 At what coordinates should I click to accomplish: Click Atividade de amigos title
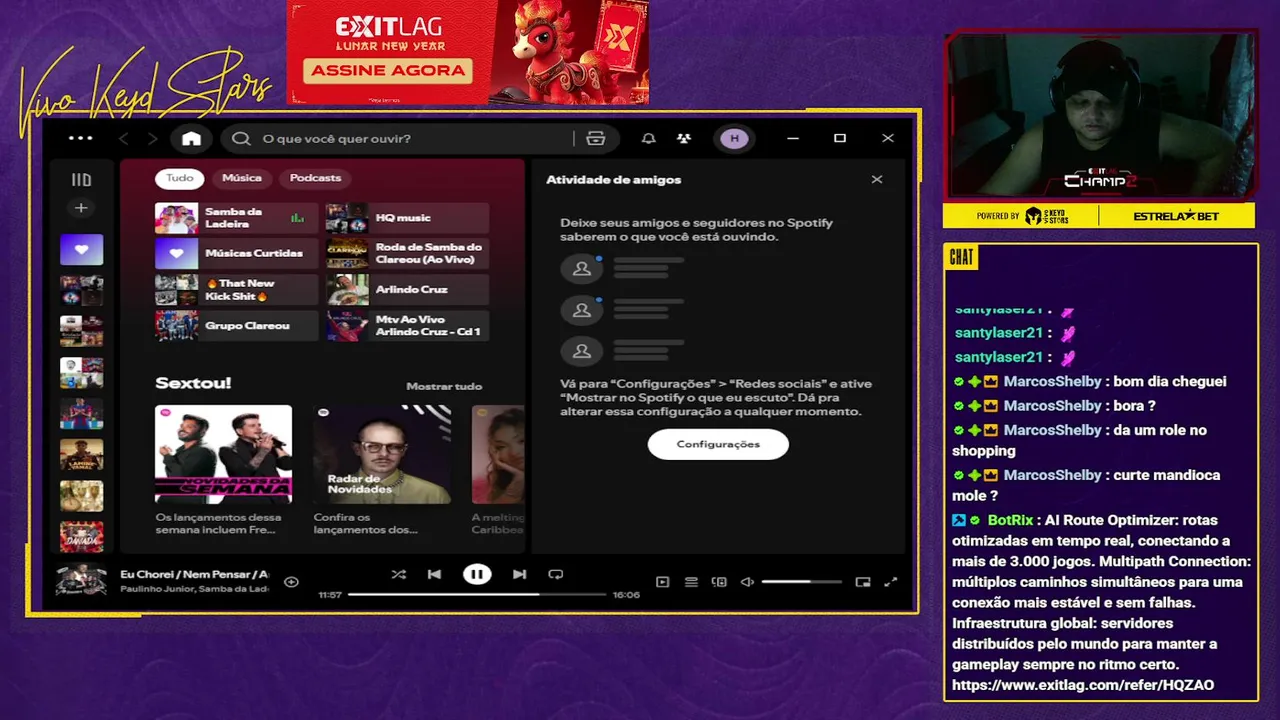[x=613, y=180]
